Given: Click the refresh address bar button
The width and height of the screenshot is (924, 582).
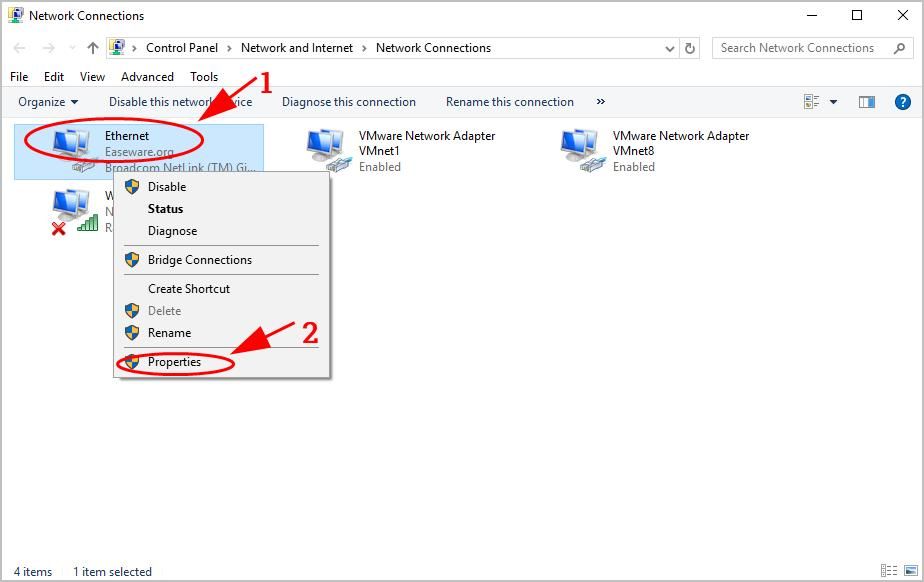Looking at the screenshot, I should [690, 48].
